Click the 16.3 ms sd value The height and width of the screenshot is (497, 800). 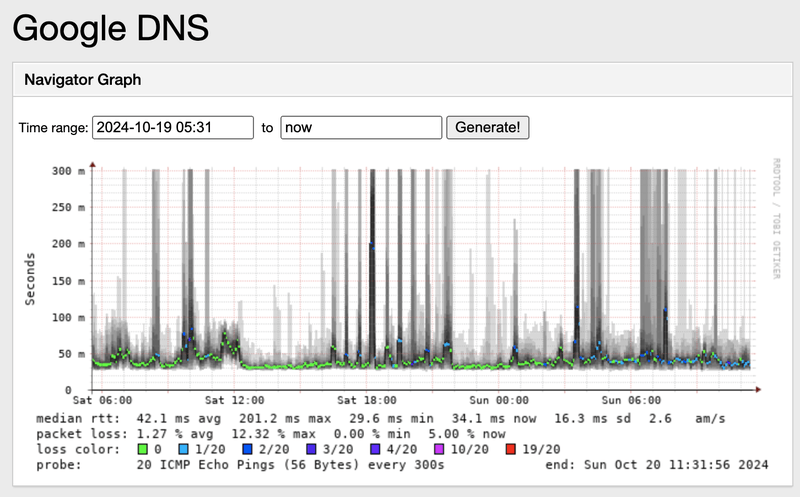(x=593, y=418)
